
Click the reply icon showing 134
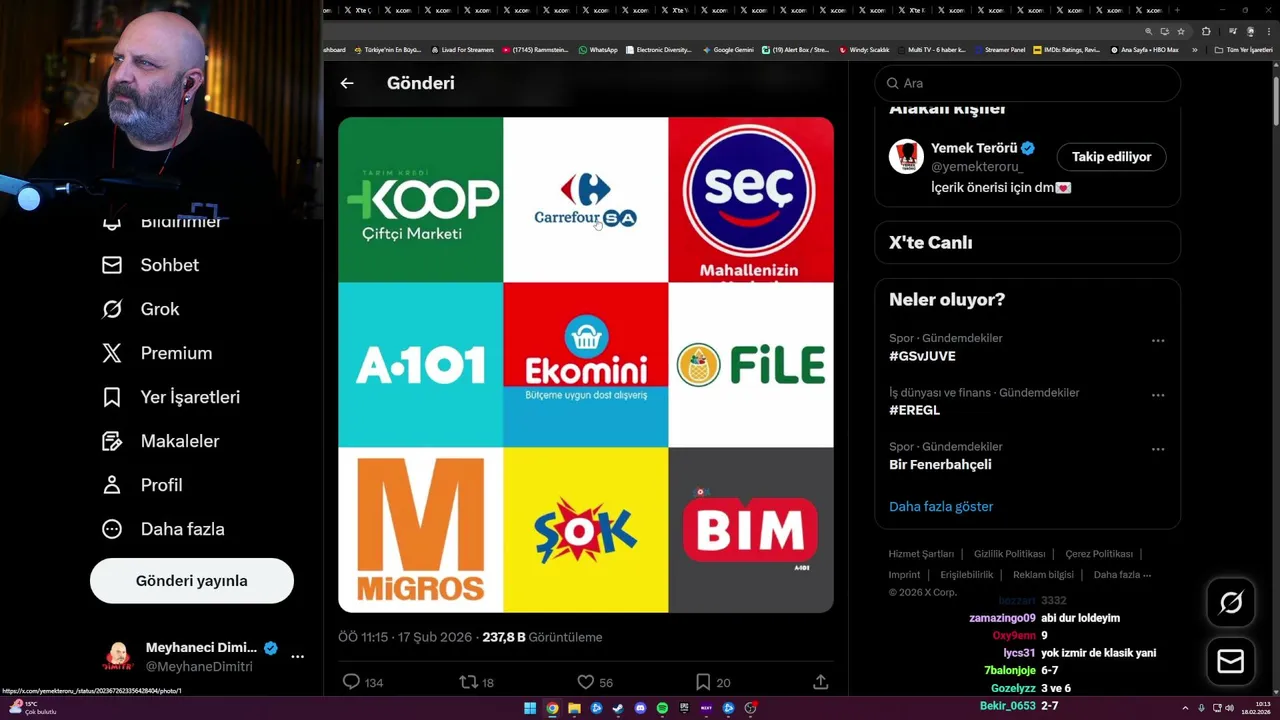351,682
